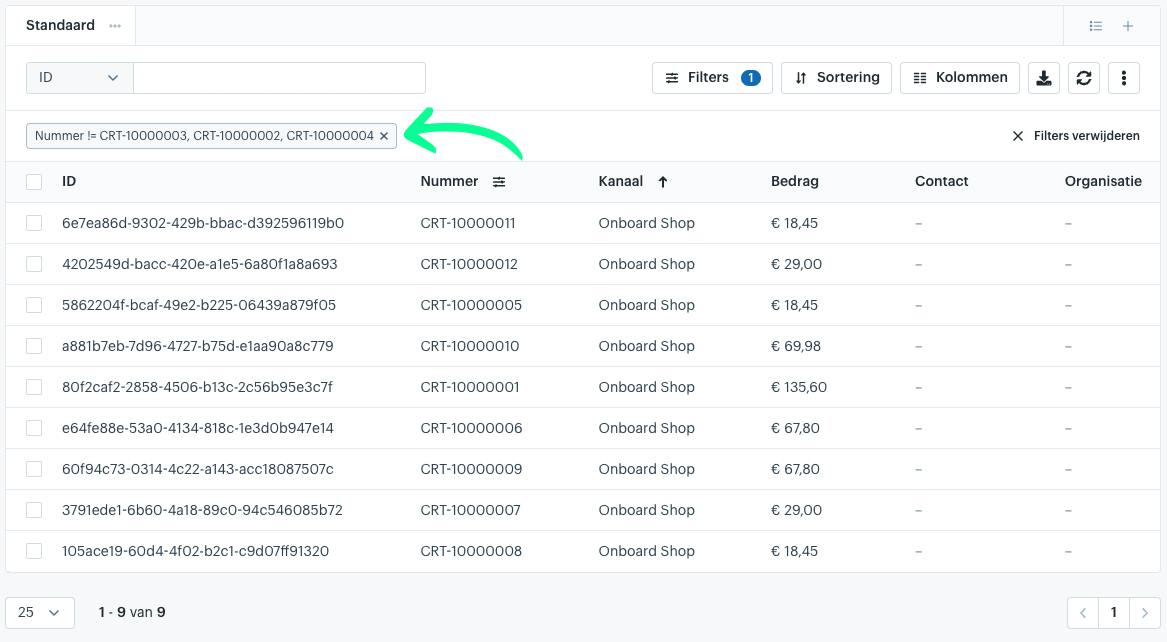1167x642 pixels.
Task: Open the rows-per-page dropdown showing 25
Action: [x=39, y=613]
